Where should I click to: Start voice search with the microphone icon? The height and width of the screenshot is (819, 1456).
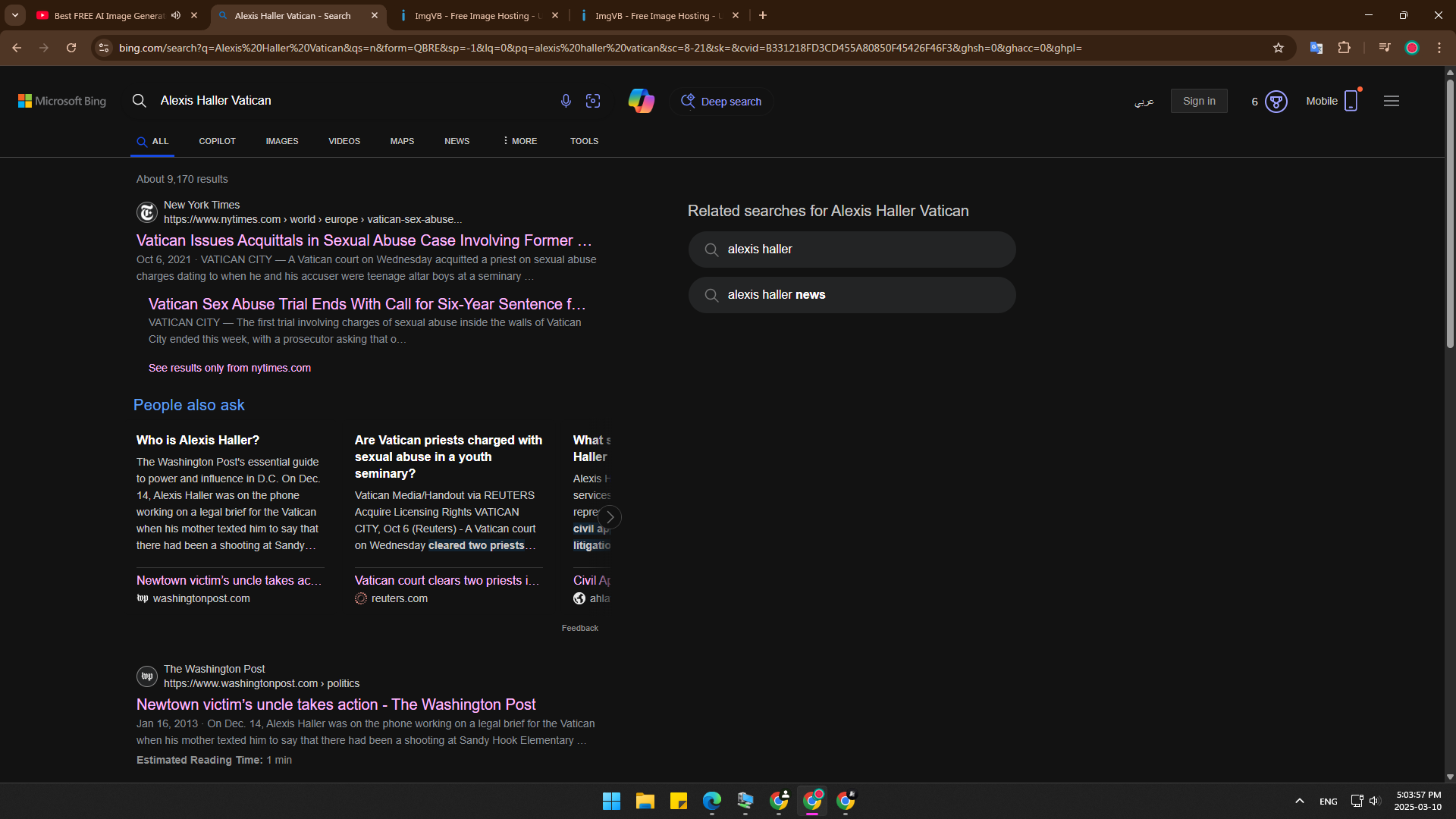pos(566,101)
